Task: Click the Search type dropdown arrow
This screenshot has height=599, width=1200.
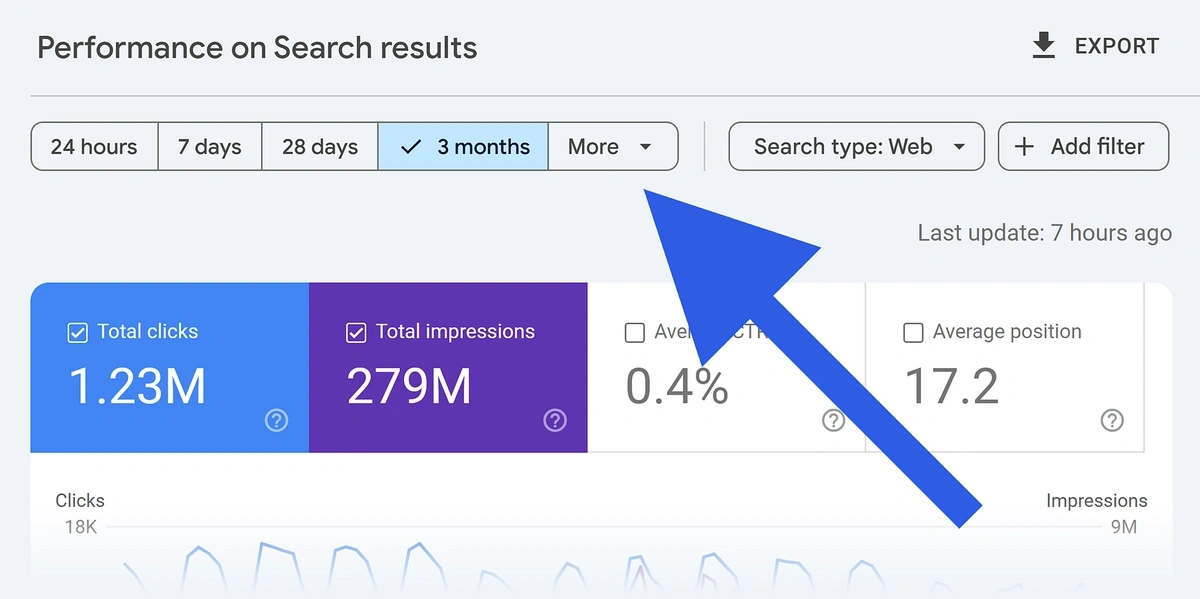Action: tap(959, 147)
